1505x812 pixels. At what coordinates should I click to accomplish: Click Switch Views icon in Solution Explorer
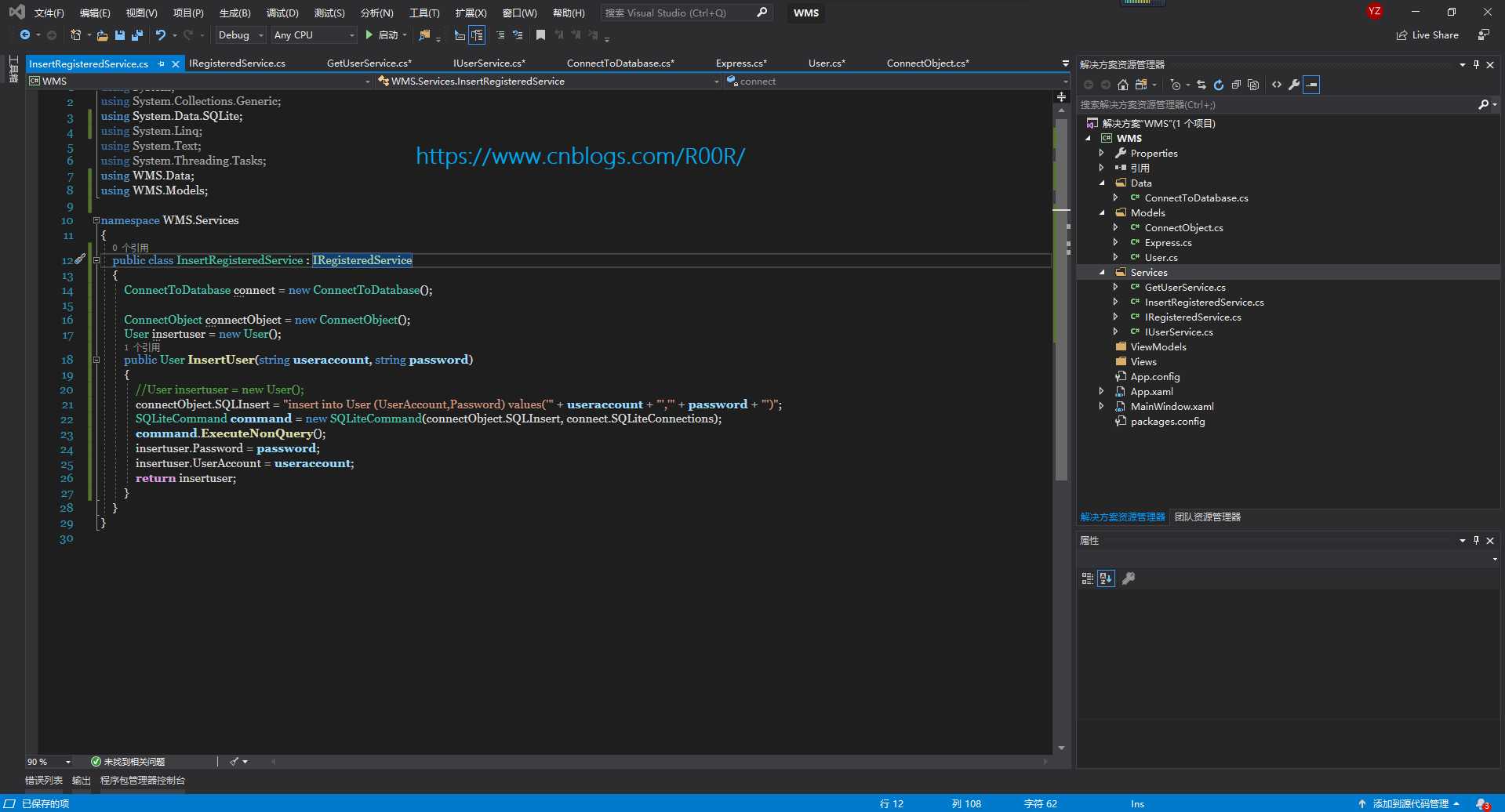point(1141,85)
